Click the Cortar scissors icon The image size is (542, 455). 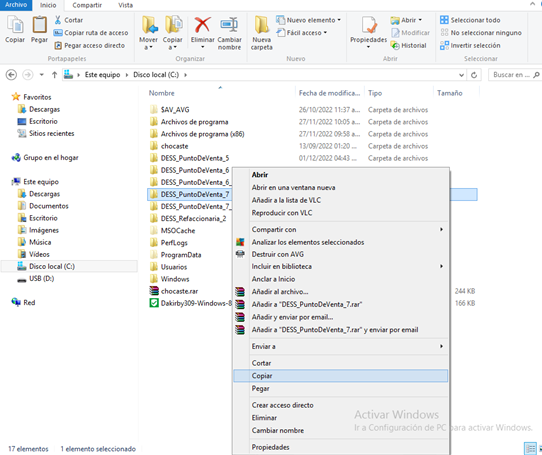[58, 20]
